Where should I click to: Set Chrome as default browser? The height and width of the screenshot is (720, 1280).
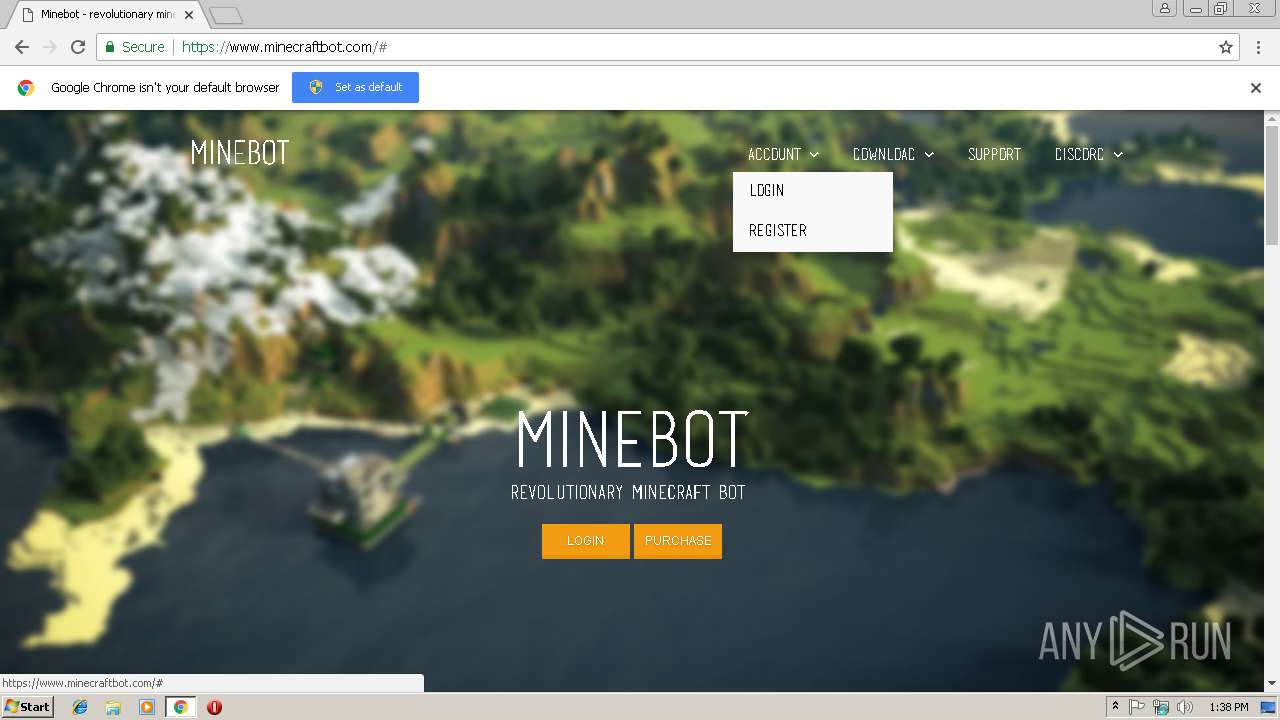355,87
